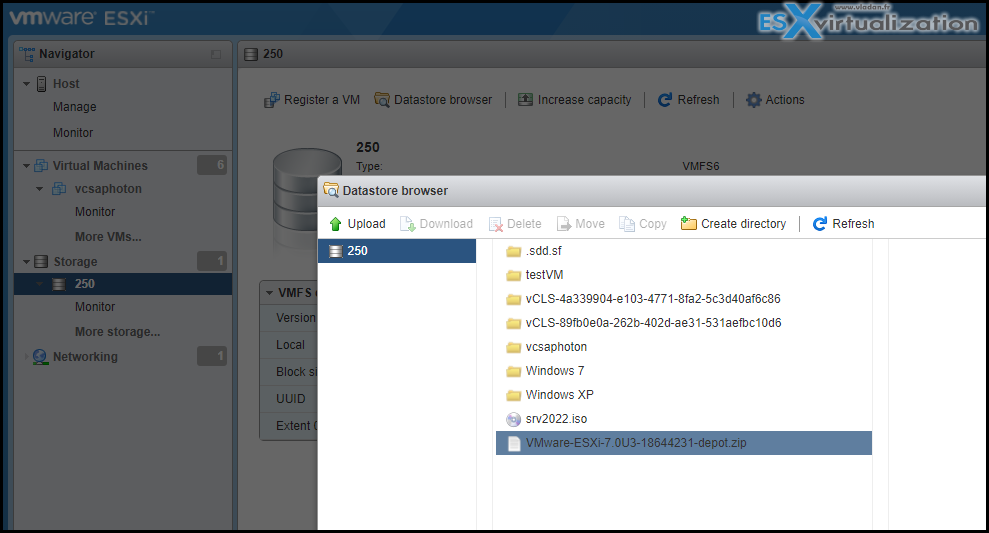Click the Storage icon in Navigator

(41, 261)
